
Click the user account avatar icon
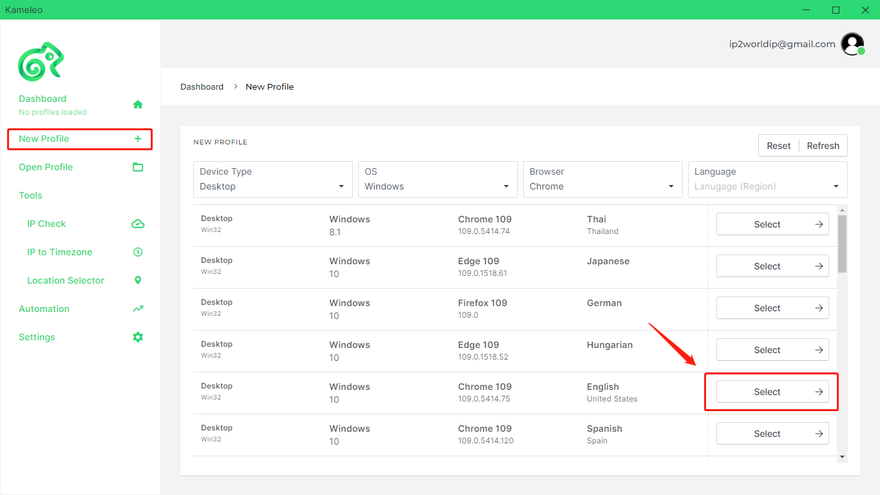pos(852,44)
